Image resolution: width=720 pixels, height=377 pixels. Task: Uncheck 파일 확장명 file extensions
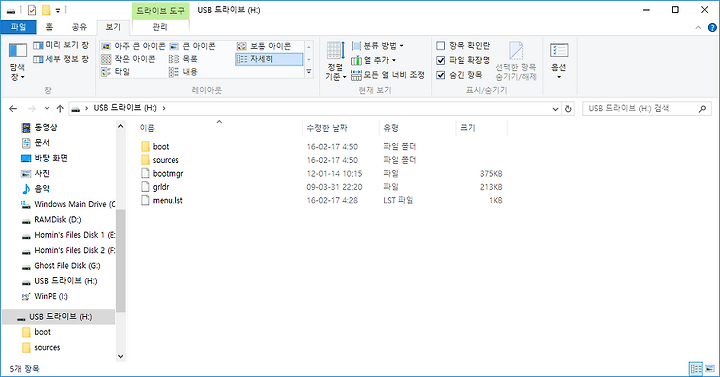click(x=462, y=60)
